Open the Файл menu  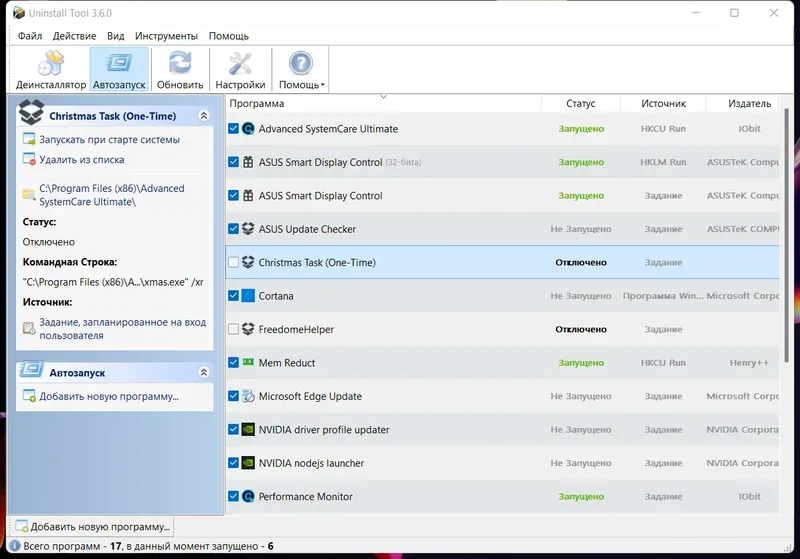[x=30, y=36]
